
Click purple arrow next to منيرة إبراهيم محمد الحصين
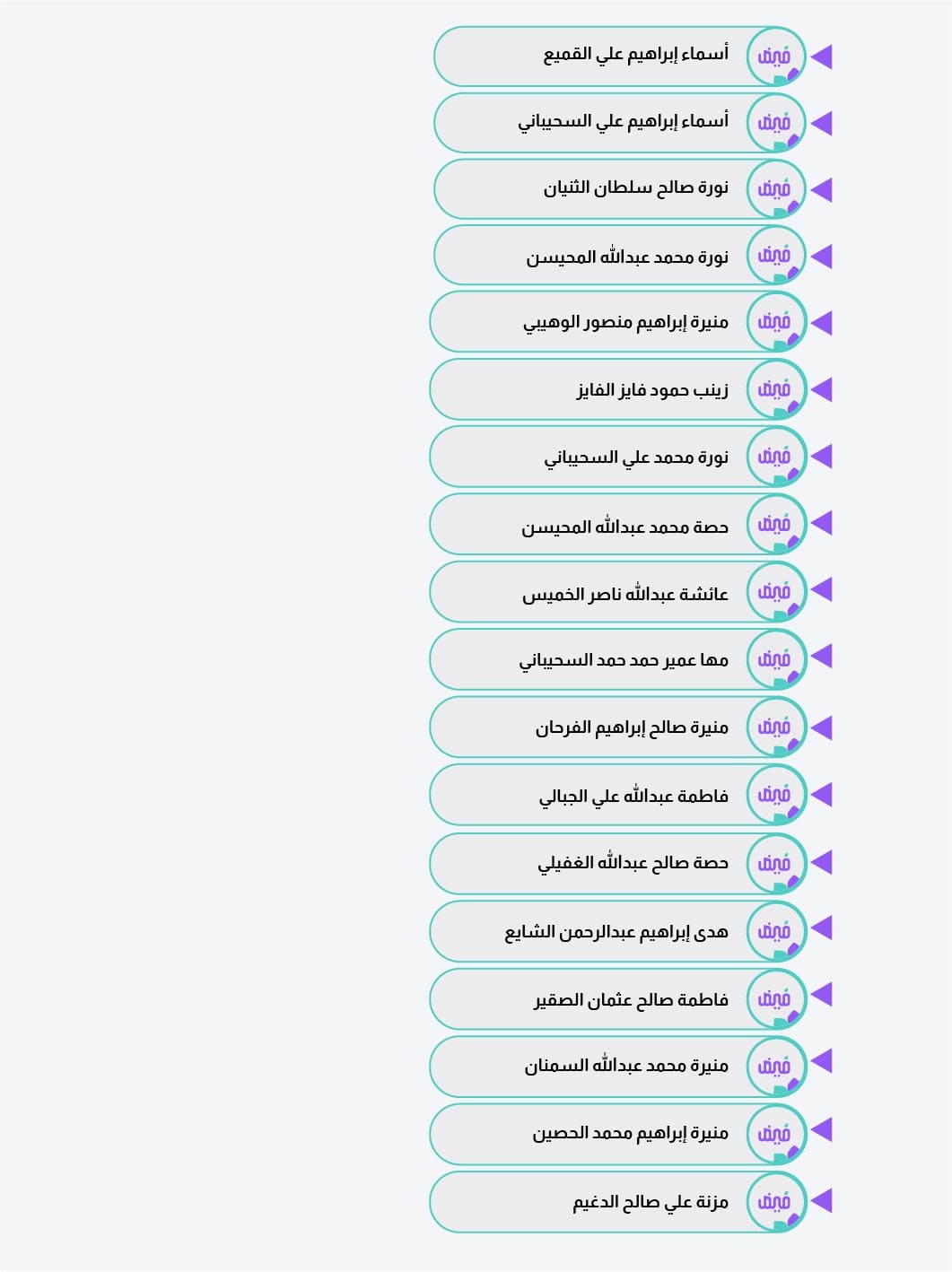tap(821, 1129)
